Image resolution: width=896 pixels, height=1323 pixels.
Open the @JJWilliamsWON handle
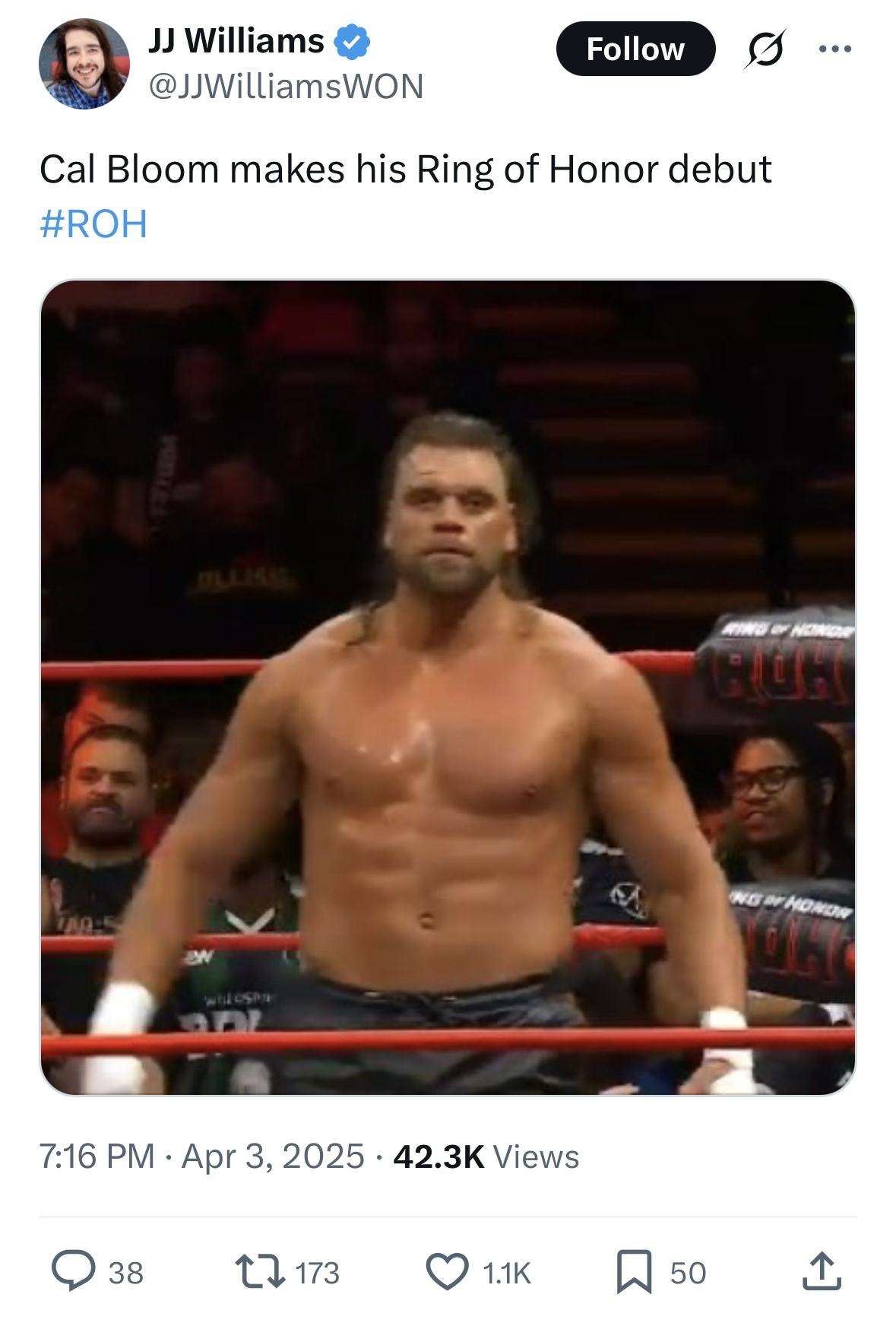click(x=286, y=87)
